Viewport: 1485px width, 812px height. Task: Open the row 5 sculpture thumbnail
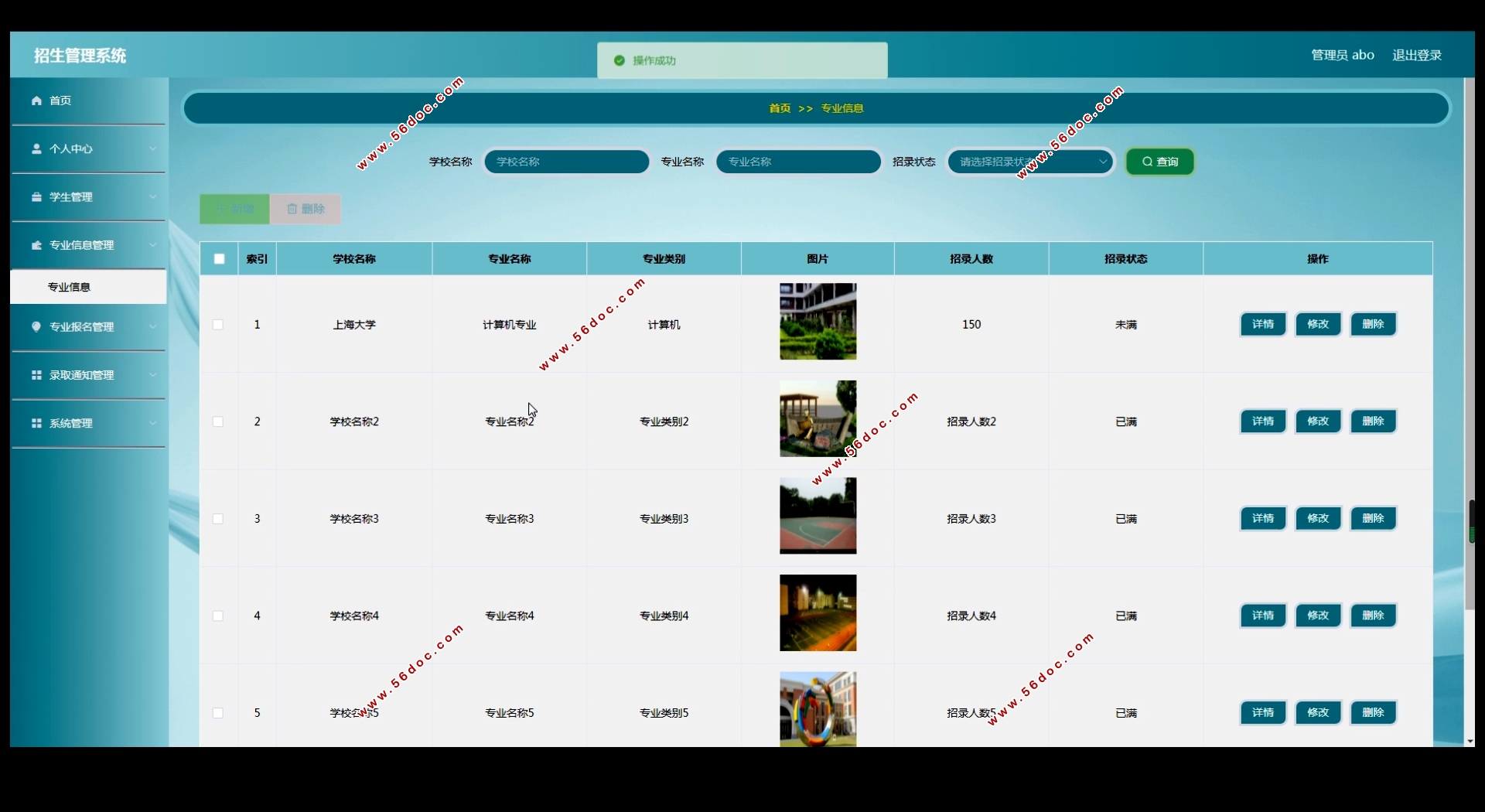(818, 709)
